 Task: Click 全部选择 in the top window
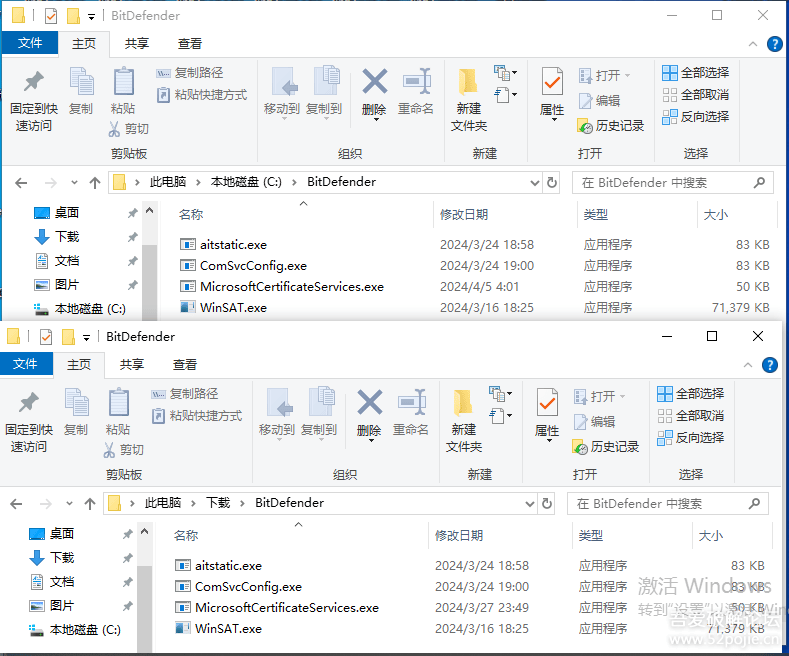[695, 73]
